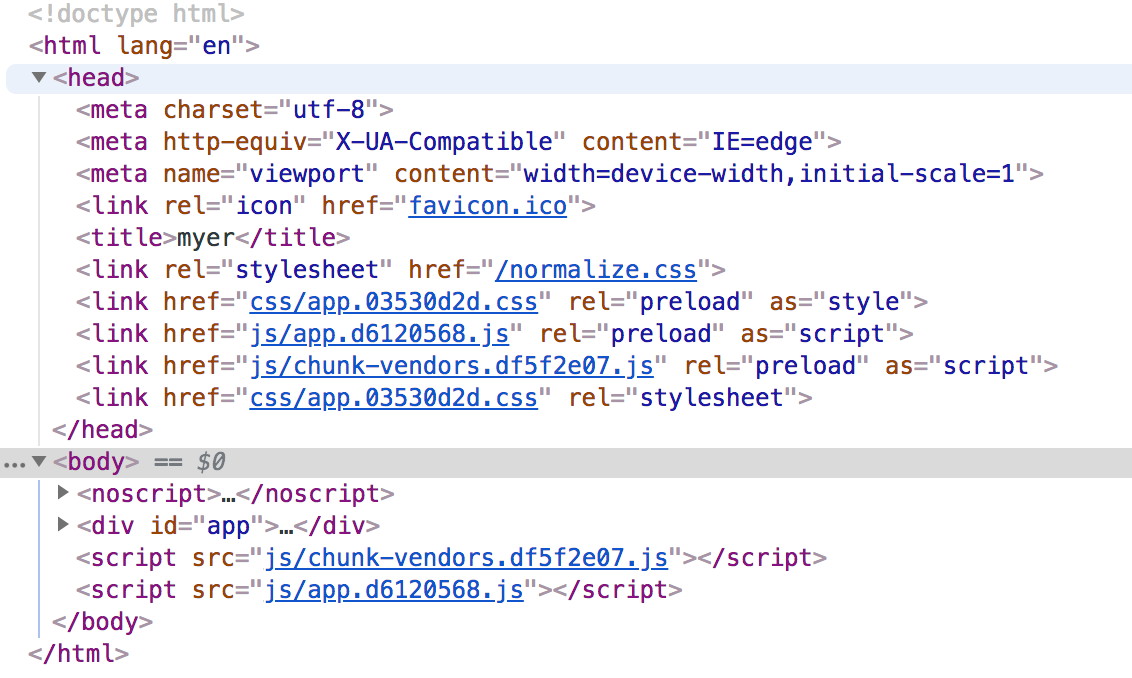This screenshot has width=1132, height=678.
Task: Open the /normalize.css link
Action: pyautogui.click(x=596, y=270)
